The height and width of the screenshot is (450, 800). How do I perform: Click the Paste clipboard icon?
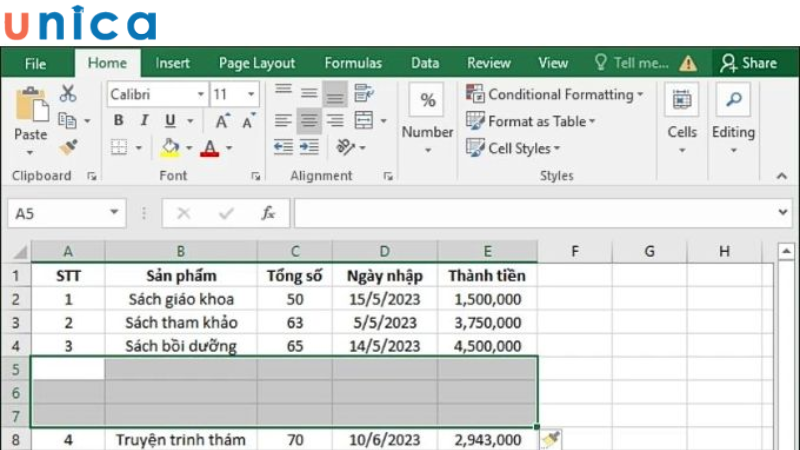coord(30,110)
